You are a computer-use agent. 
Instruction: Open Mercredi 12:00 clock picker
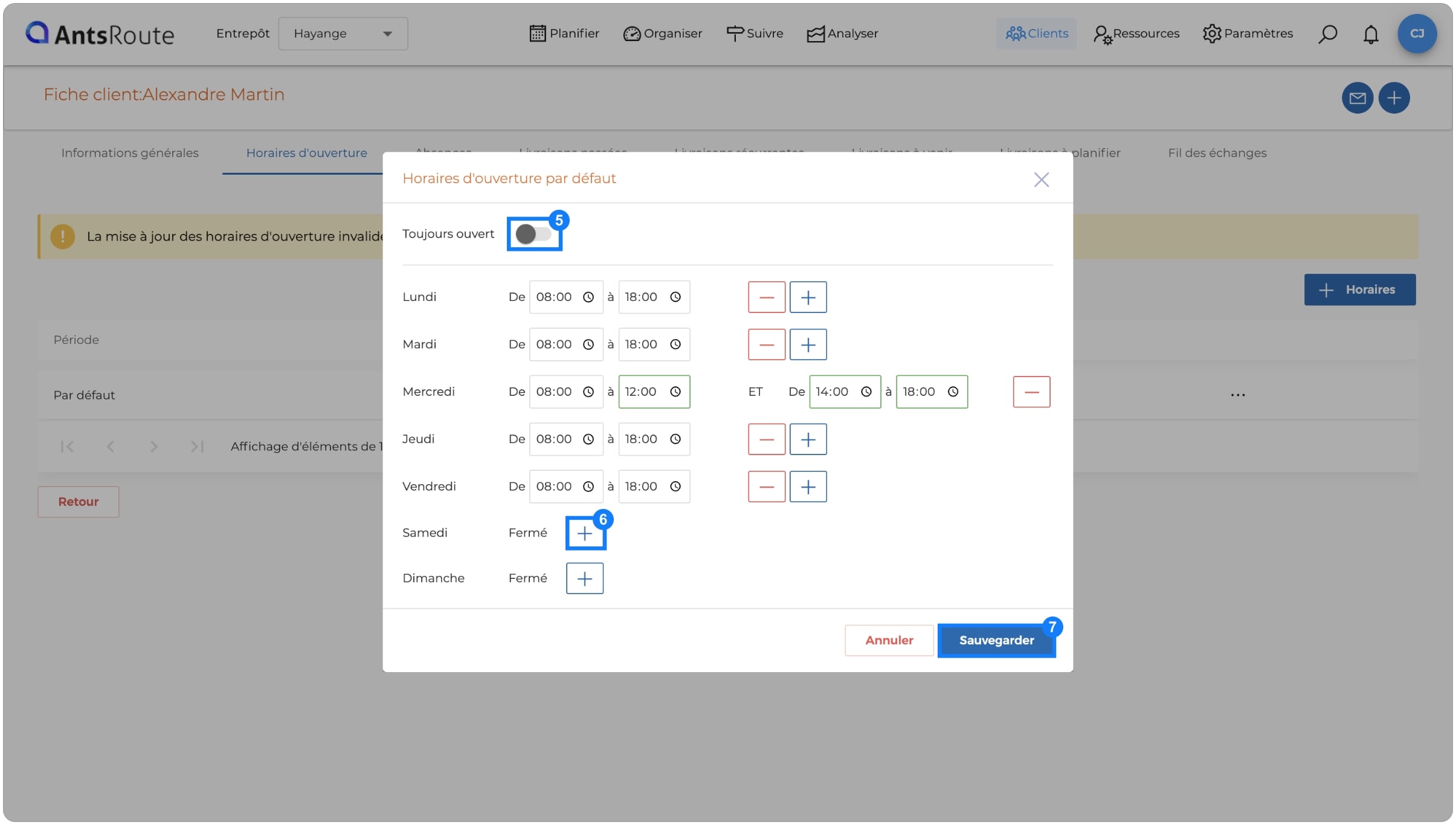click(x=675, y=392)
